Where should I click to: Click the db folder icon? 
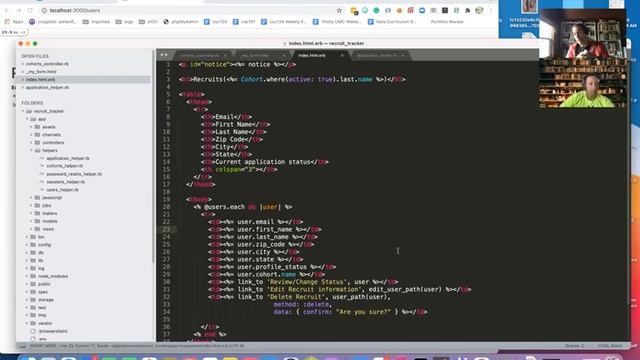(33, 253)
